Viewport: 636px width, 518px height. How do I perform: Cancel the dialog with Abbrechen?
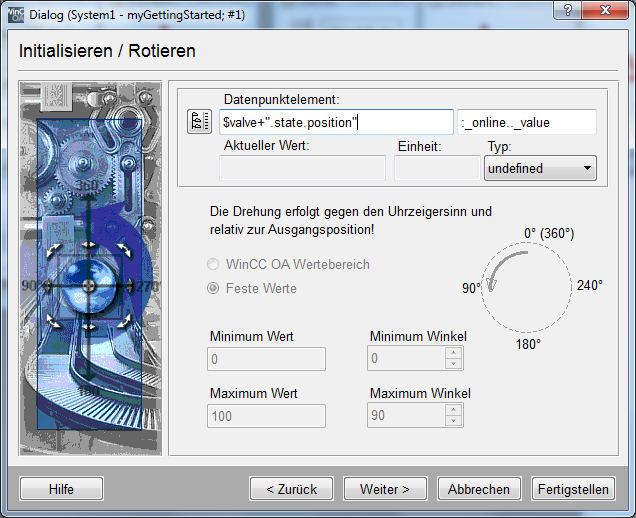(x=479, y=489)
